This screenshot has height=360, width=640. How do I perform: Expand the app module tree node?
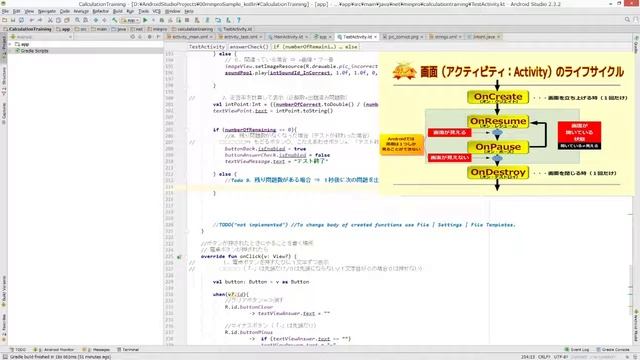(x=11, y=44)
